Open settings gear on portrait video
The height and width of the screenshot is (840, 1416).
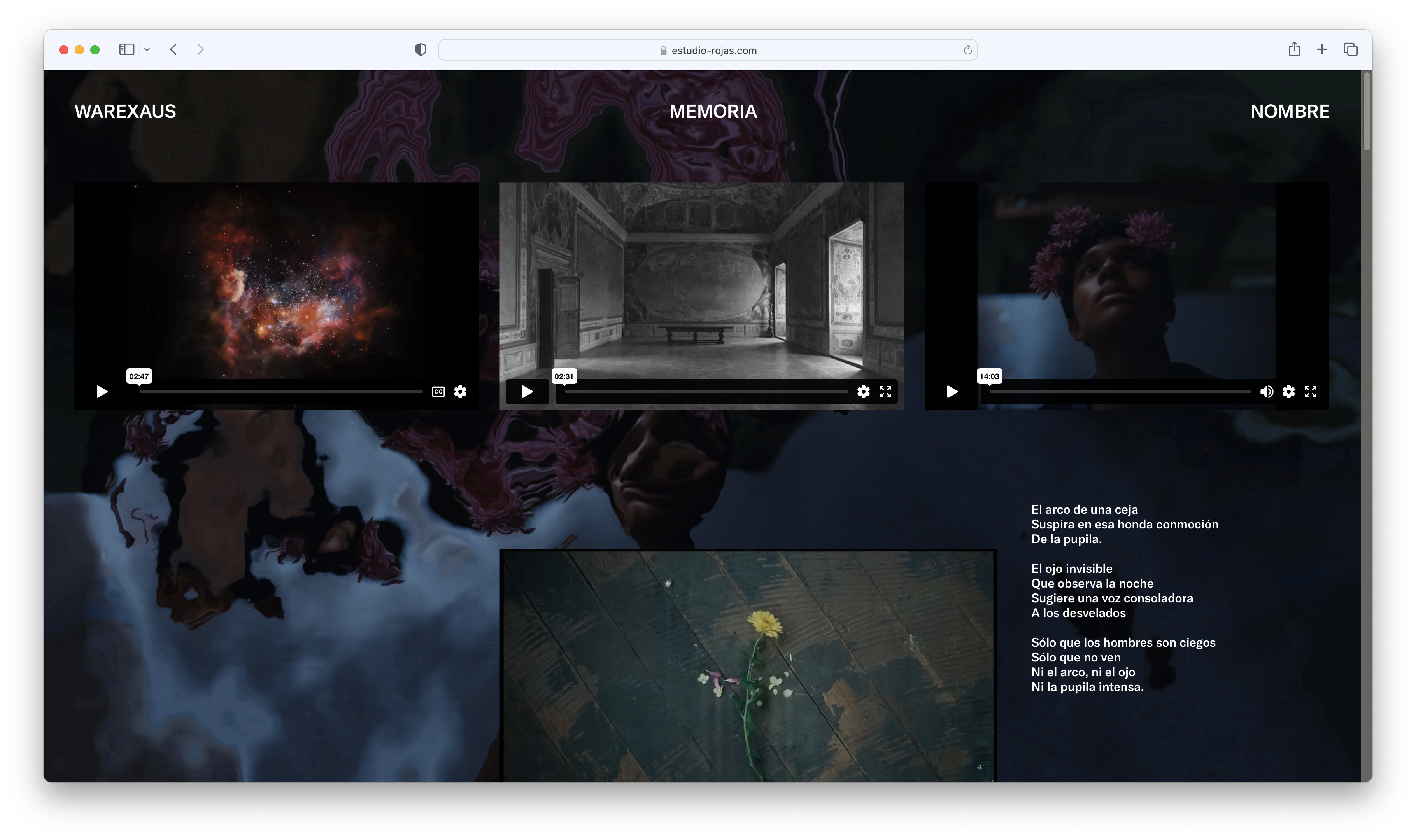point(1289,392)
